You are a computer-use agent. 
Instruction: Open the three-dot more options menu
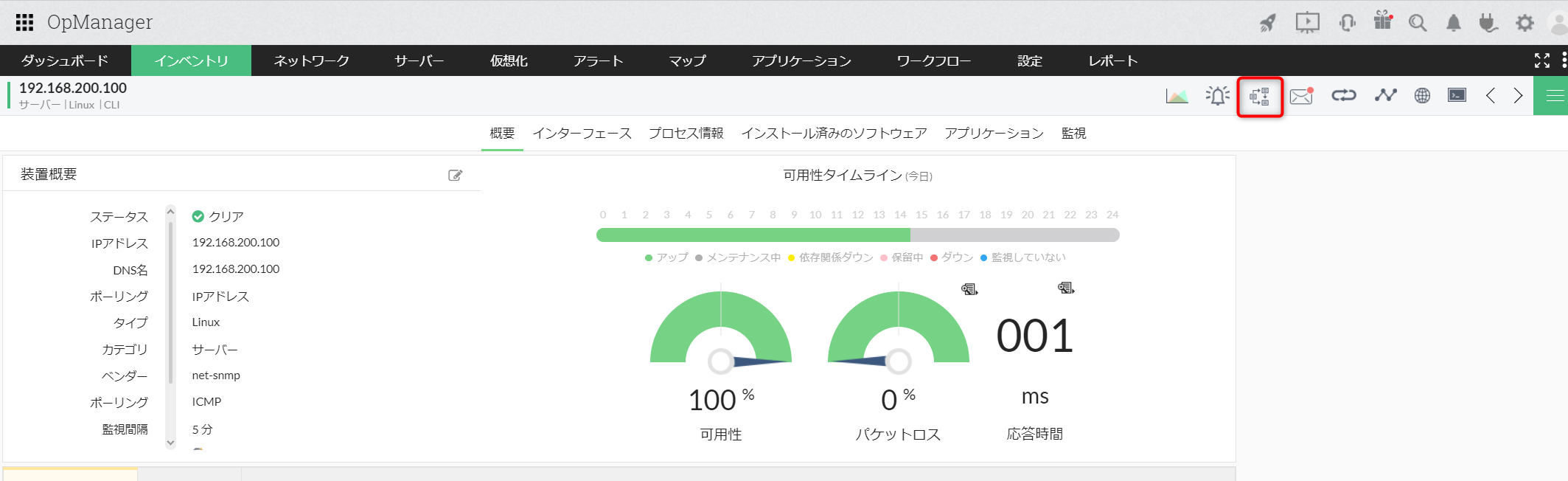(1564, 60)
